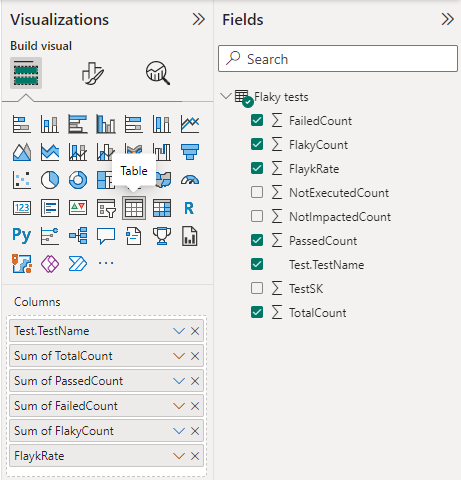This screenshot has width=461, height=480.
Task: Select the Decomposition tree visual
Action: pyautogui.click(x=78, y=236)
